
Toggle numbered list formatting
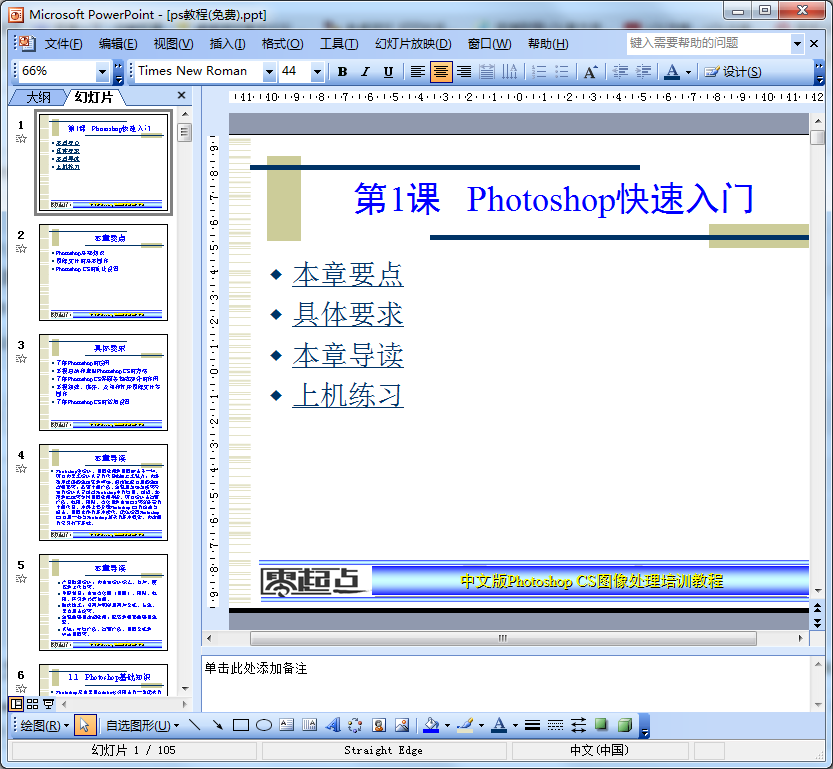click(x=539, y=72)
